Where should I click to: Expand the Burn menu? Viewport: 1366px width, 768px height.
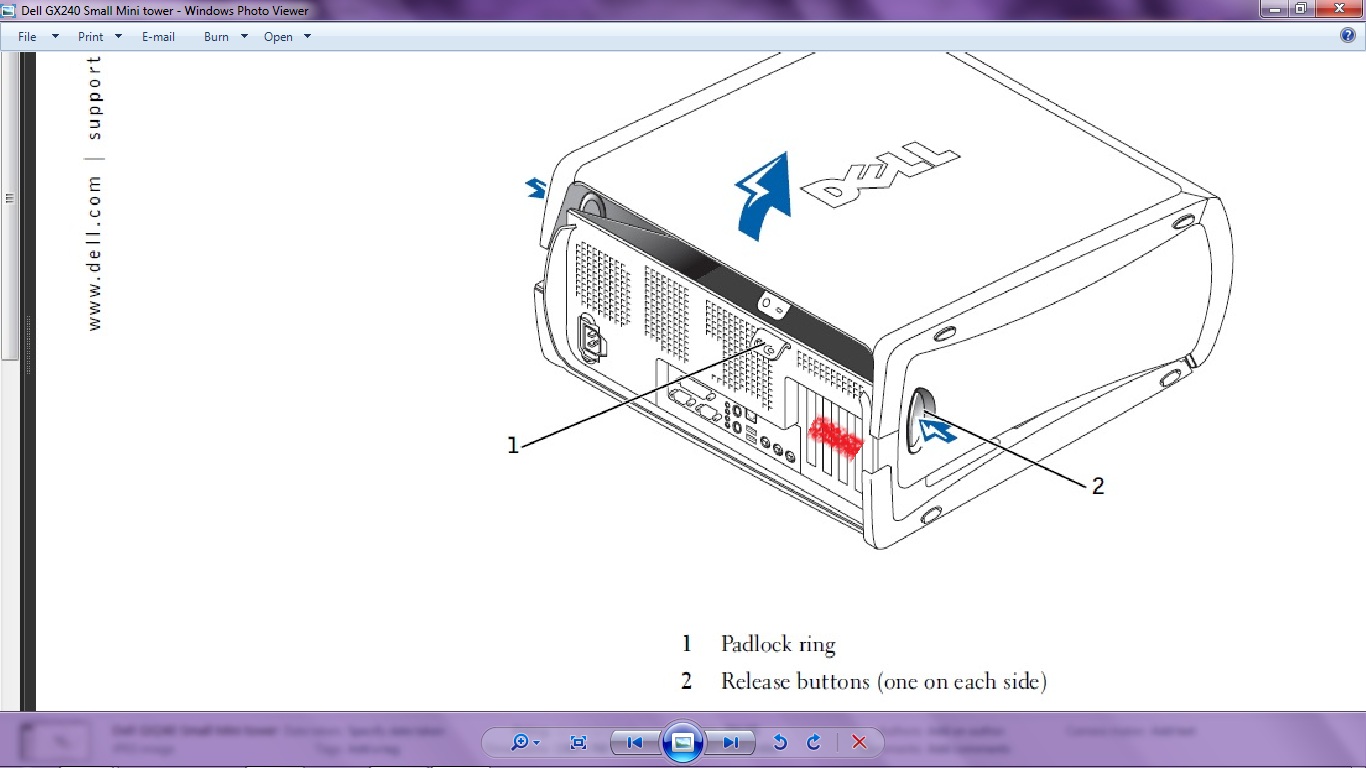tap(225, 37)
